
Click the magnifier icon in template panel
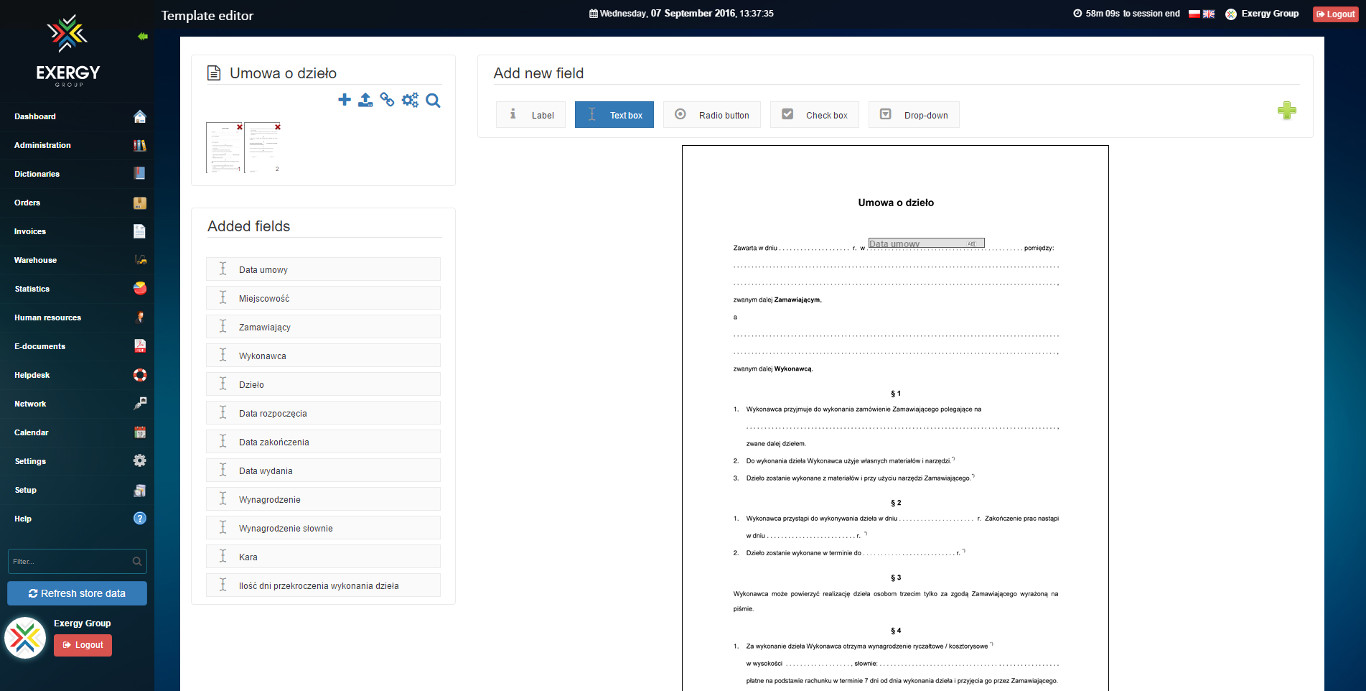(433, 100)
